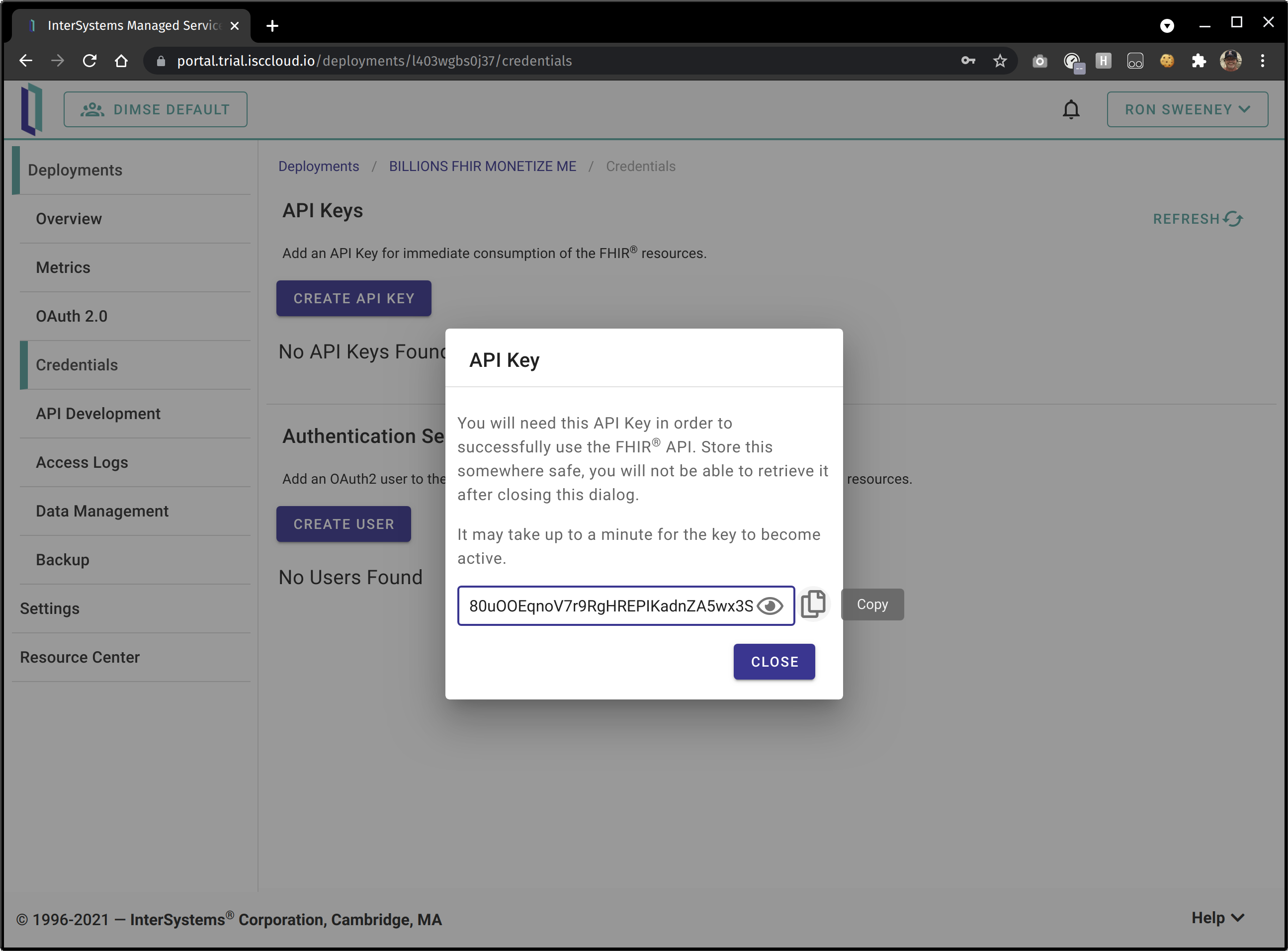Select the InterSystems Managed Services tab
The image size is (1288, 951).
tap(131, 26)
